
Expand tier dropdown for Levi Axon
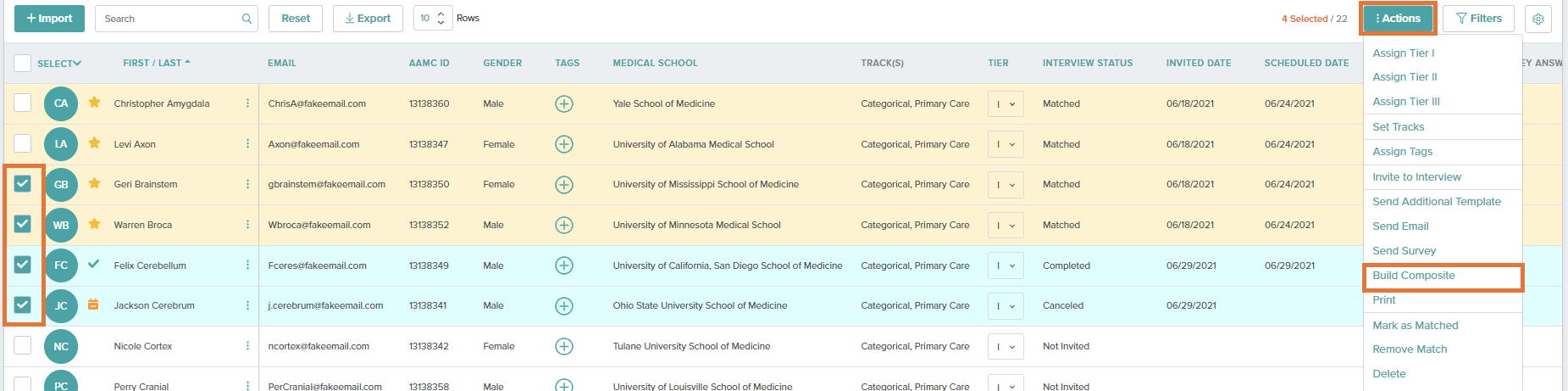point(1006,144)
